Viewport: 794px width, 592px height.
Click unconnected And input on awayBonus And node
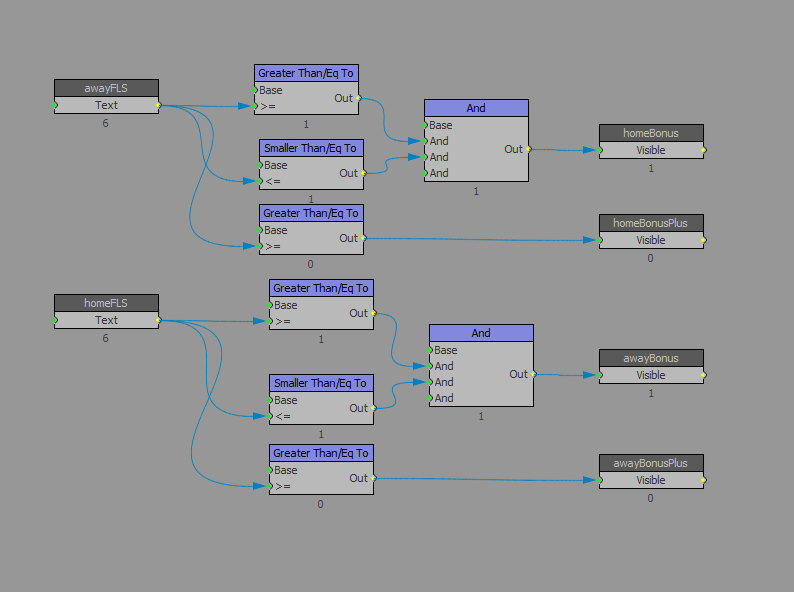coord(429,398)
